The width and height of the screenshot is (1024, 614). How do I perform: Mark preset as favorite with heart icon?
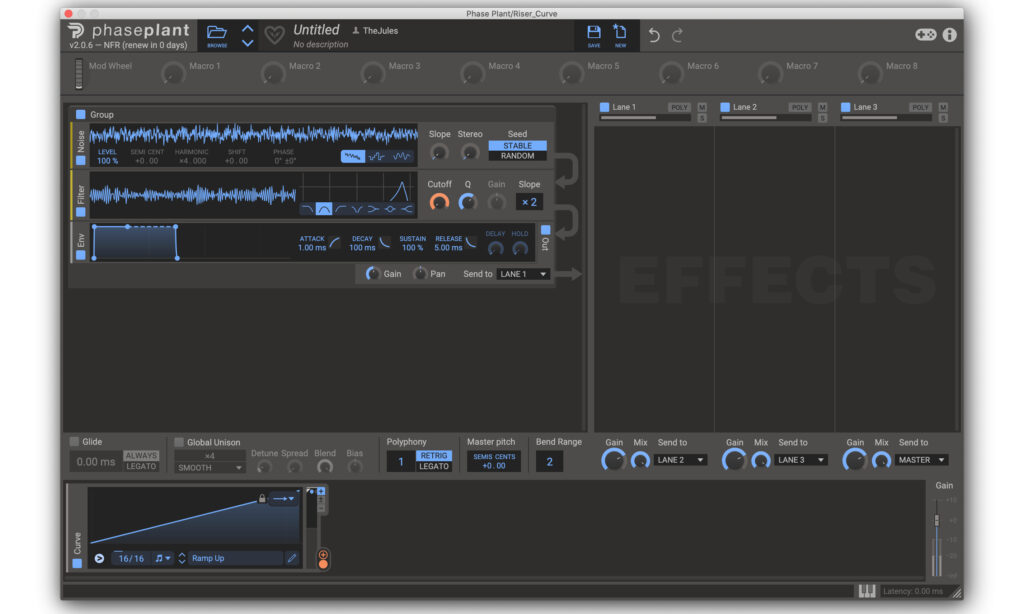pyautogui.click(x=274, y=35)
